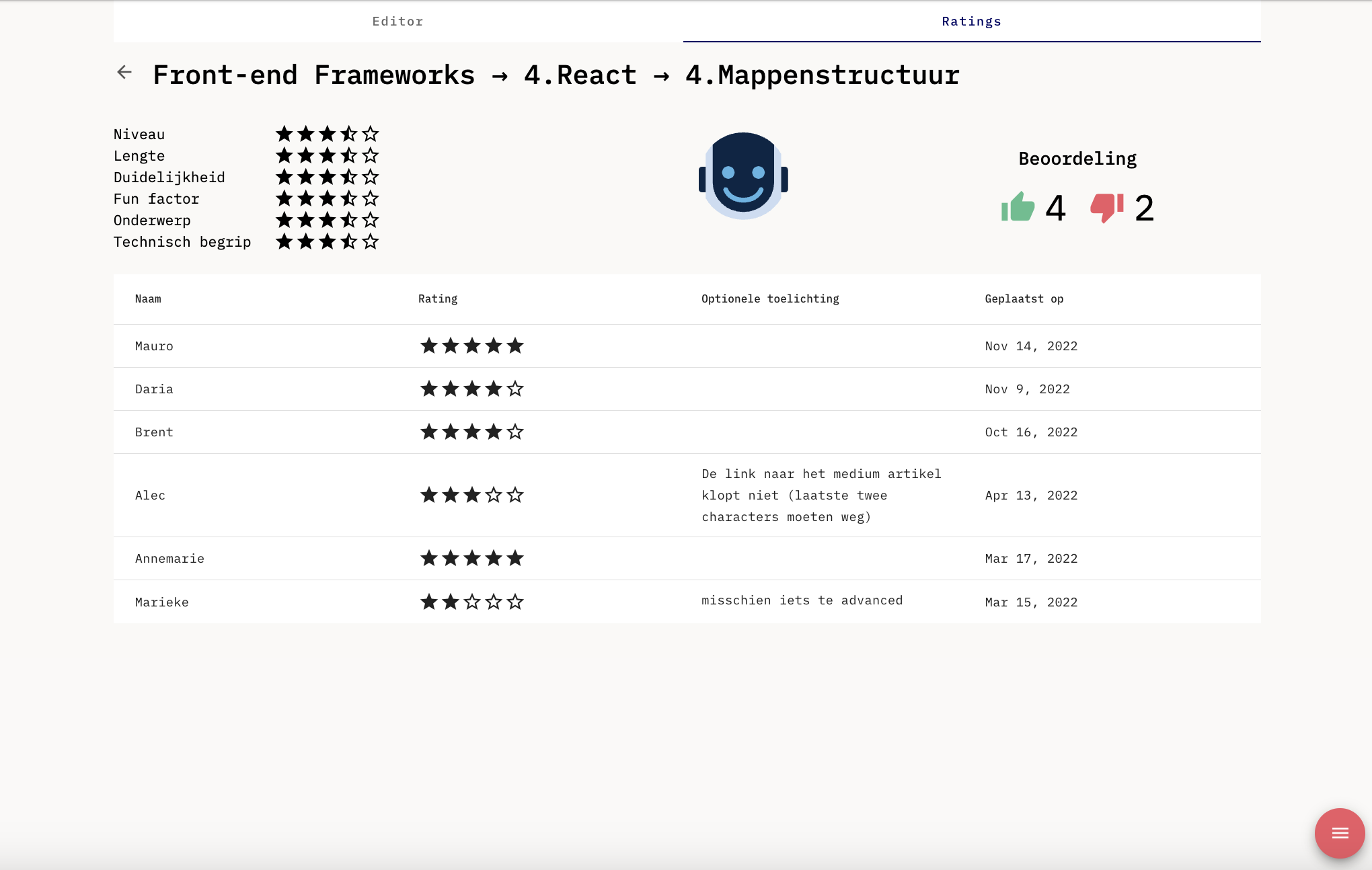Select the Ratings tab
Screen dimensions: 1372x870
click(x=972, y=22)
